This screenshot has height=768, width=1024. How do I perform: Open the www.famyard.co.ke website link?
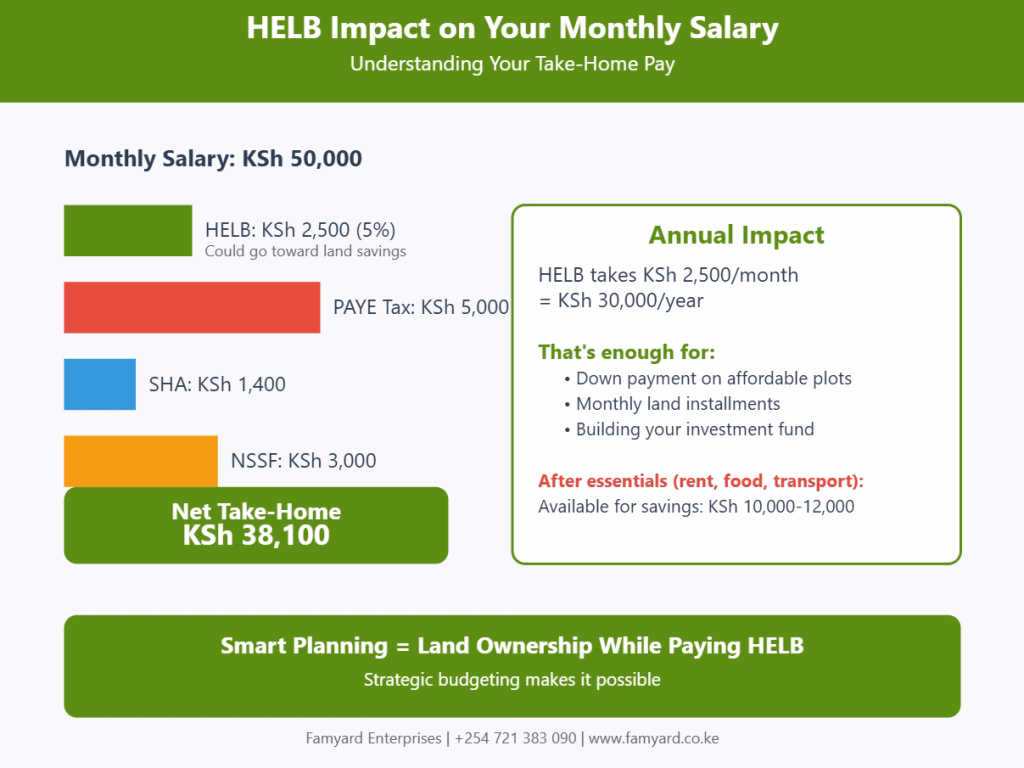tap(654, 739)
